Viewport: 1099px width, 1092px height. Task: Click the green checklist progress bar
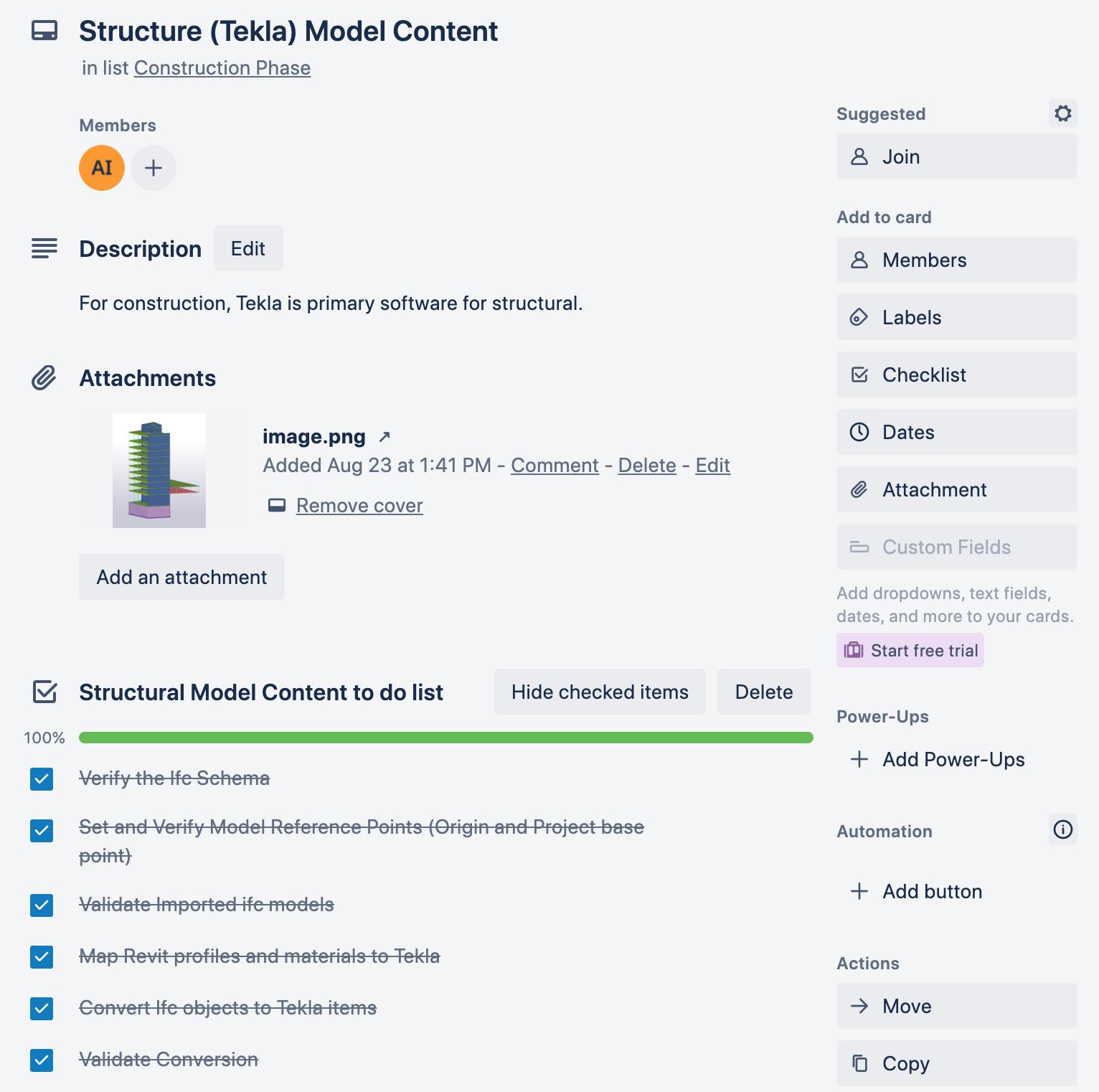[x=445, y=738]
